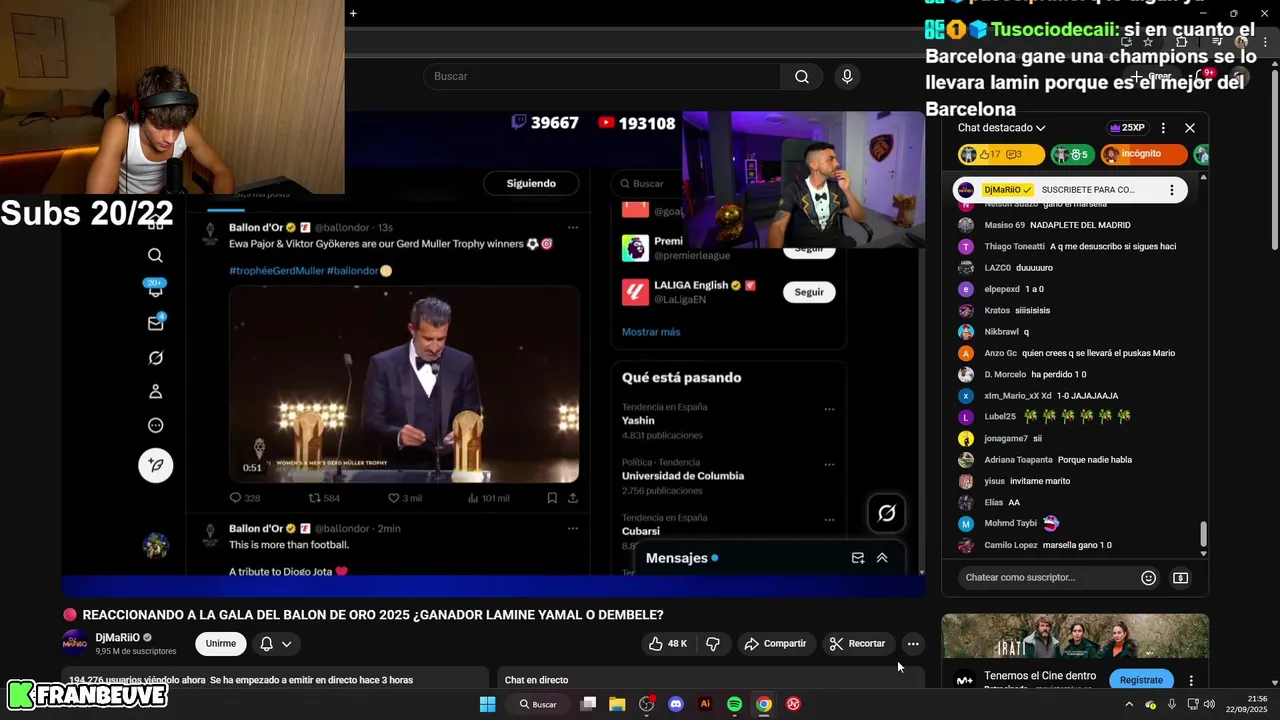This screenshot has width=1280, height=720.
Task: Toggle Seguir for LALIGA English
Action: 809,292
